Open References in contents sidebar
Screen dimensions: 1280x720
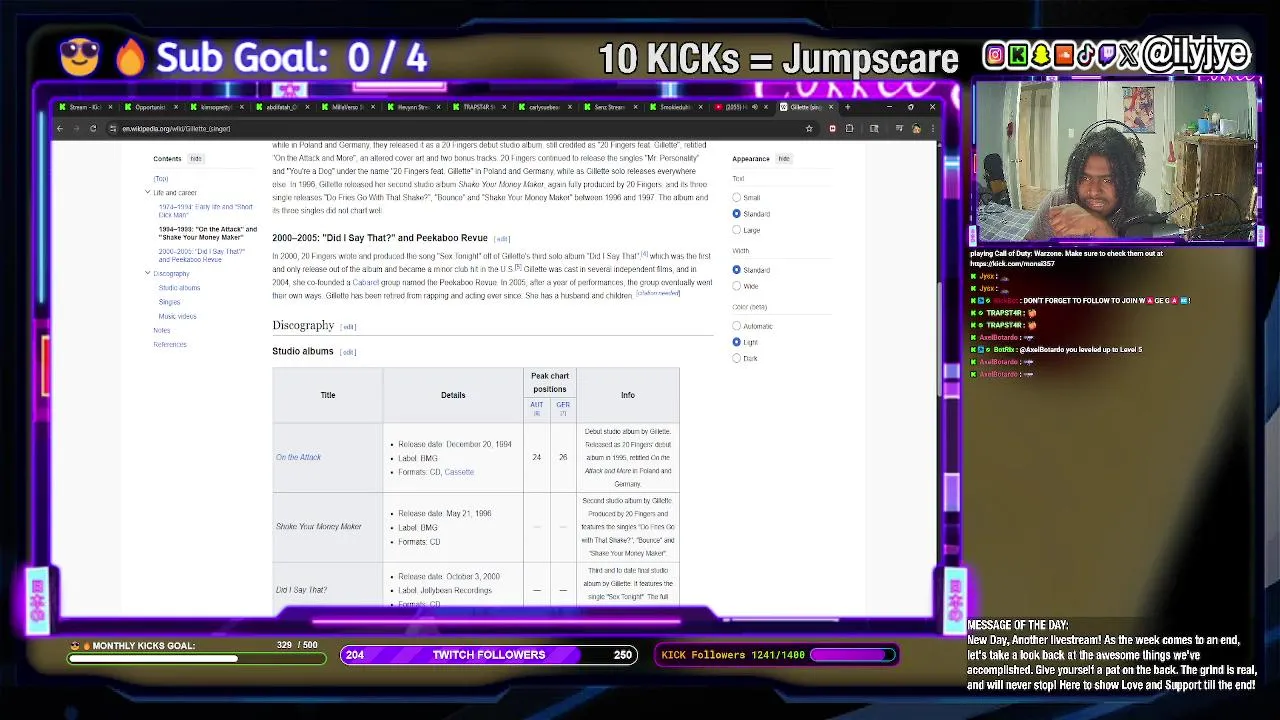click(x=170, y=344)
